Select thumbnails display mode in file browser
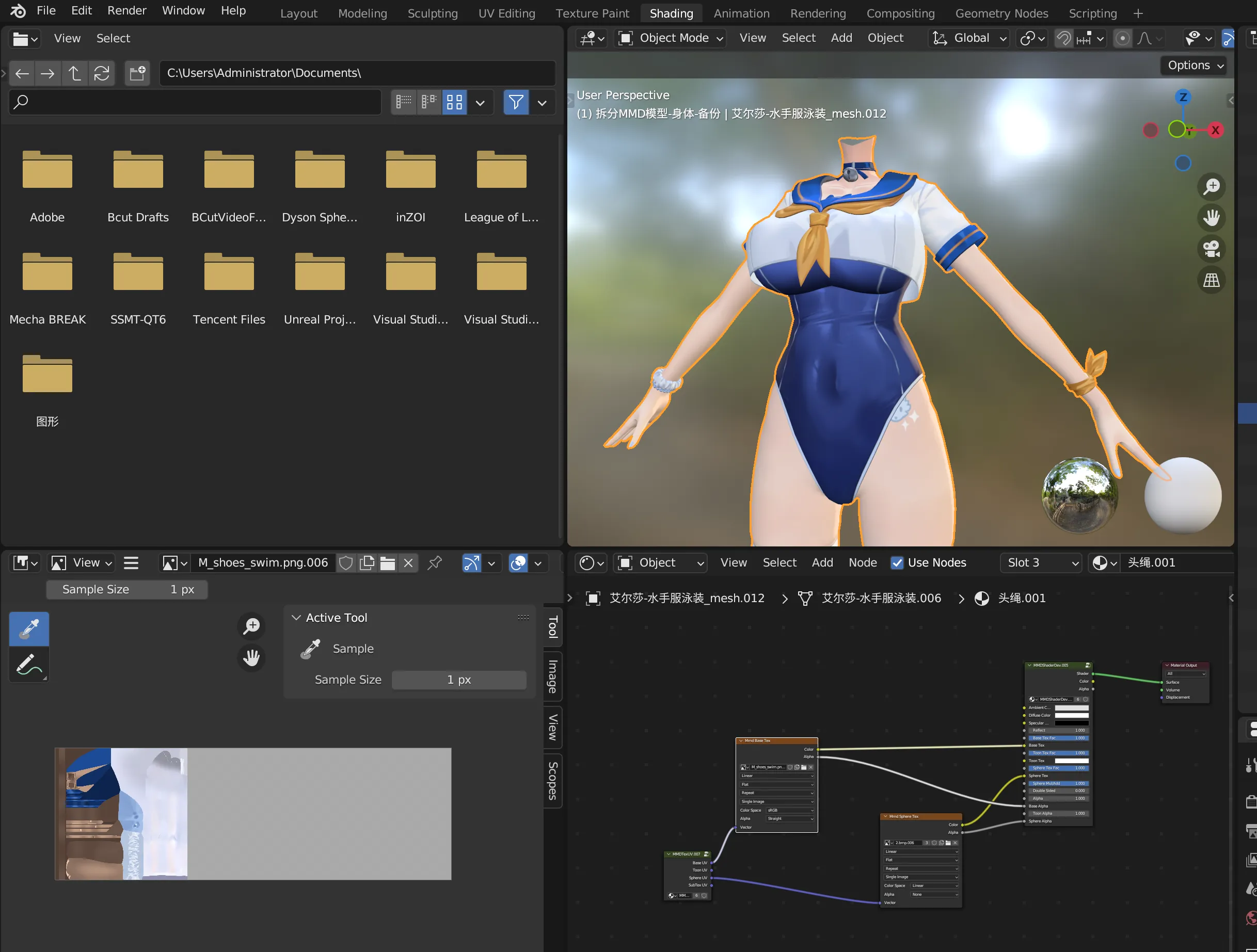 point(455,102)
